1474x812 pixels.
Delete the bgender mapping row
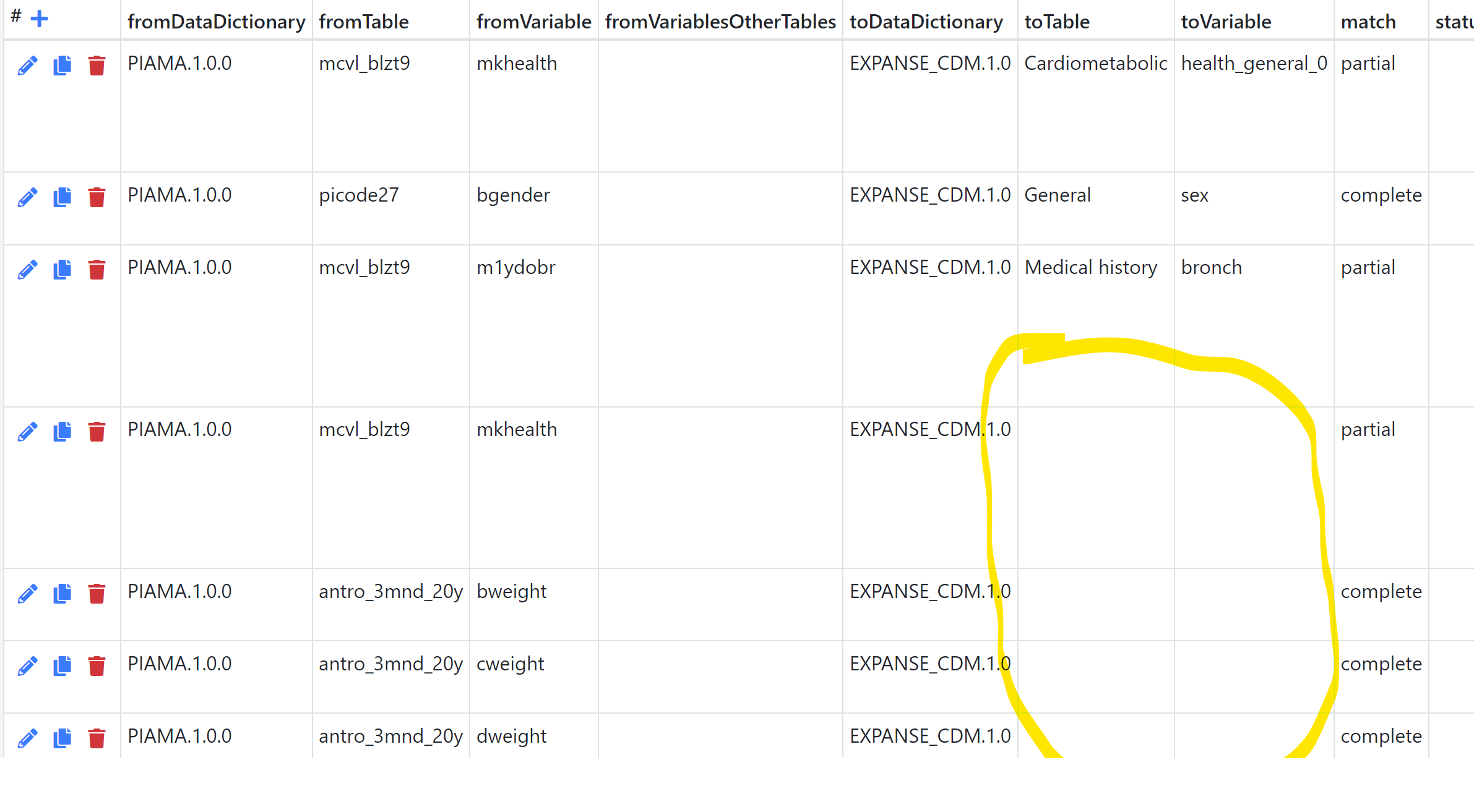pyautogui.click(x=97, y=197)
